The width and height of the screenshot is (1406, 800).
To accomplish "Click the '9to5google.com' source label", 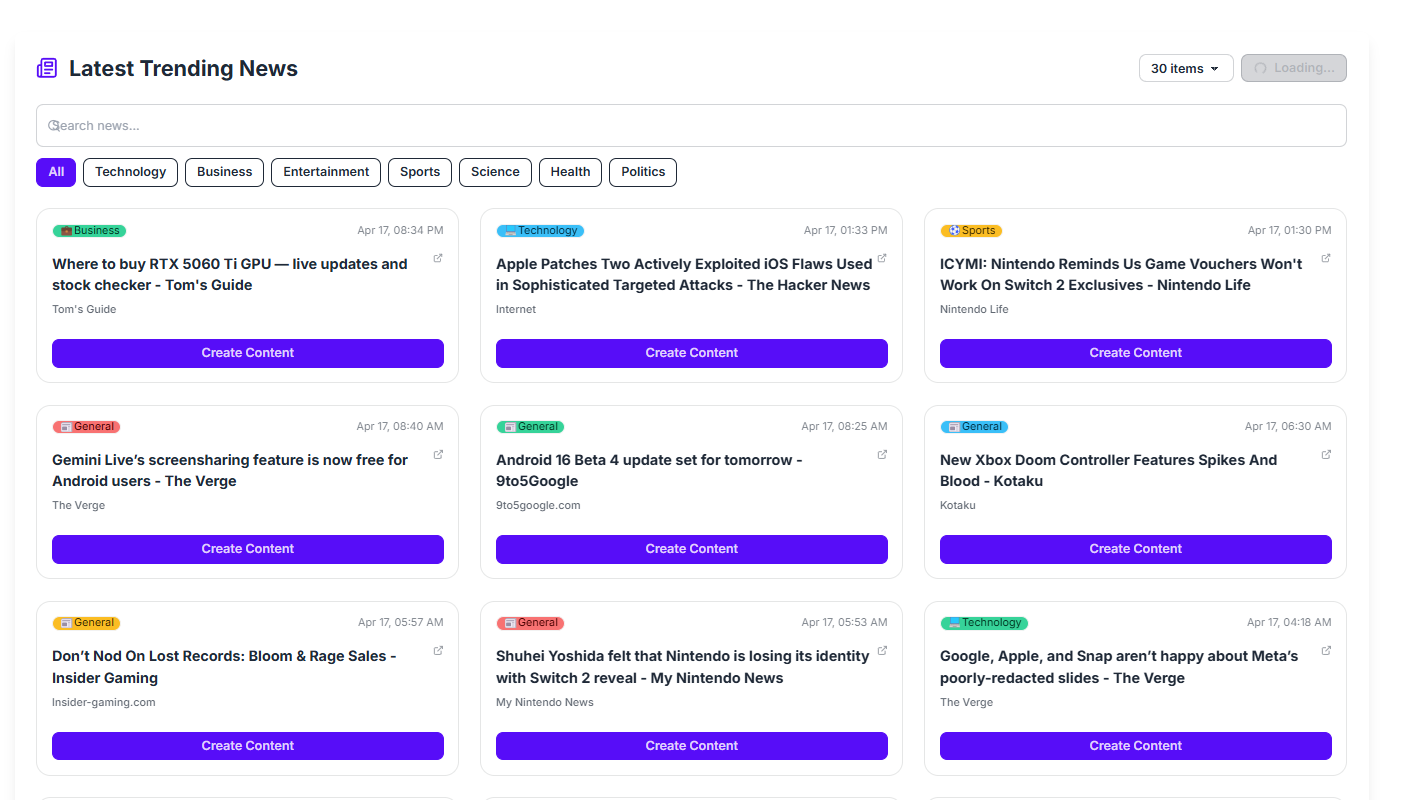I will [x=538, y=506].
